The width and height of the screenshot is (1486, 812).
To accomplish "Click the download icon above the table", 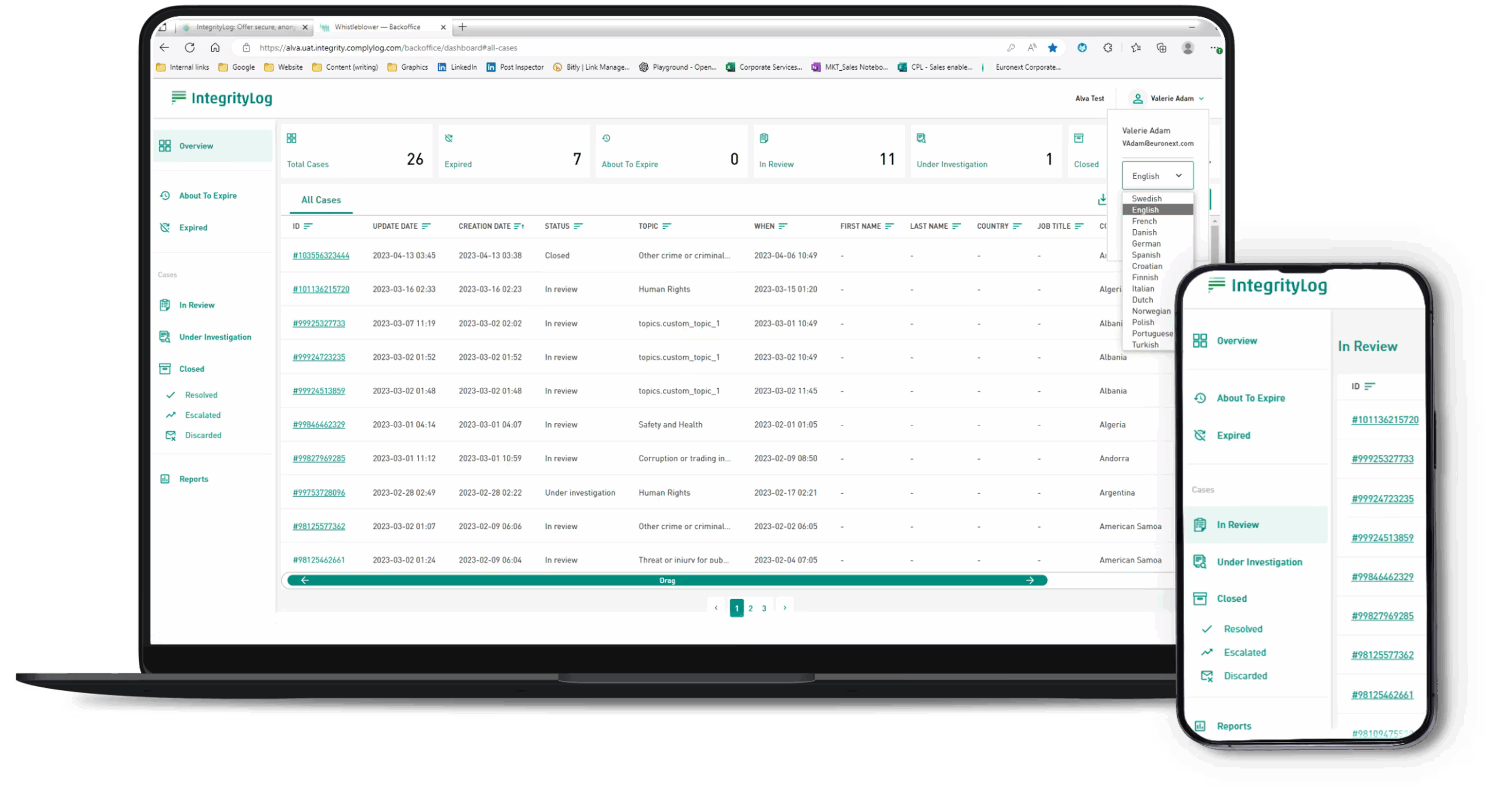I will tap(1102, 200).
